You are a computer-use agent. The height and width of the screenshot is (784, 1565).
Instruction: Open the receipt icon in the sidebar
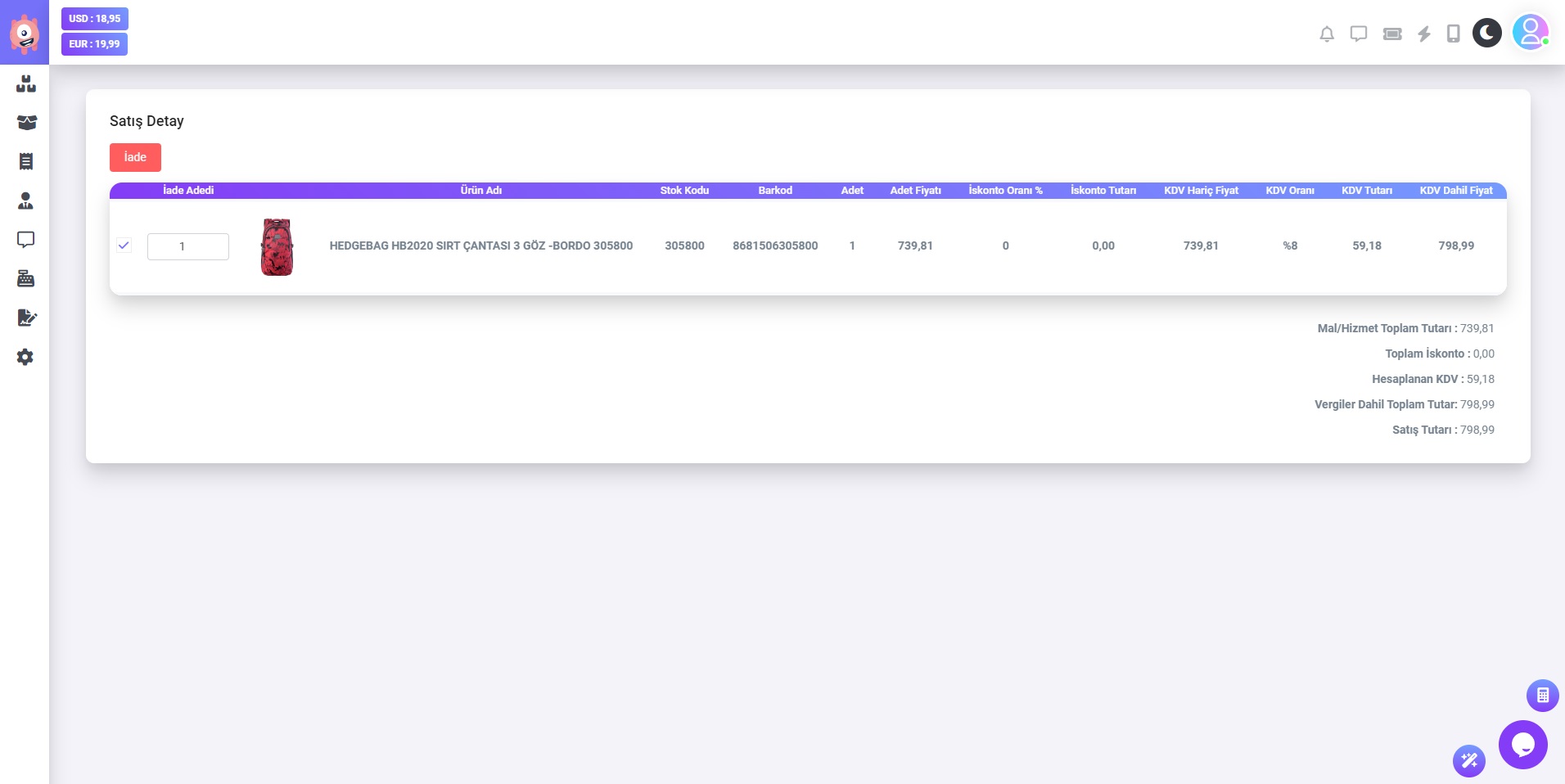[x=26, y=161]
